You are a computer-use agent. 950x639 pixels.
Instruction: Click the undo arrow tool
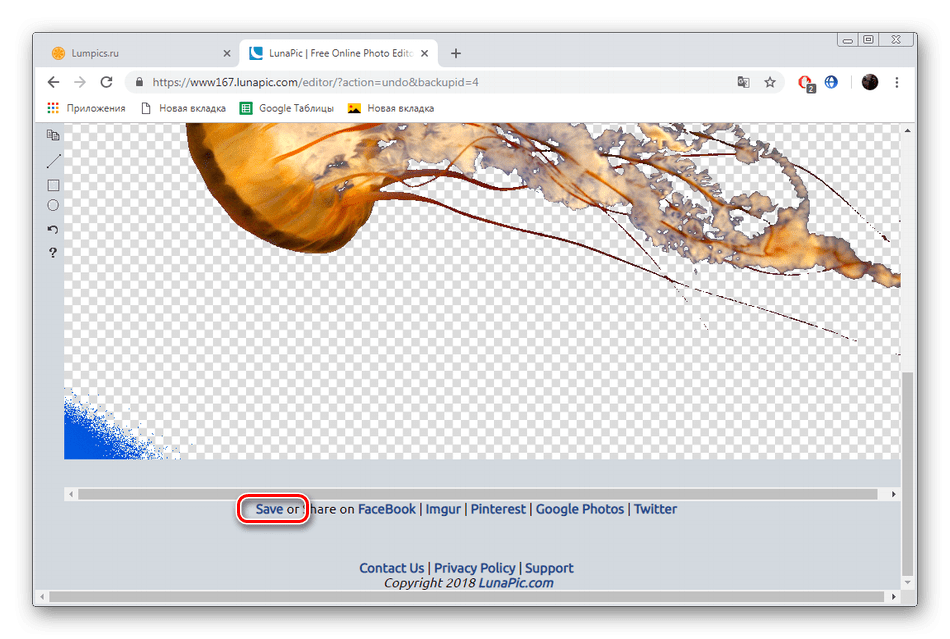pyautogui.click(x=53, y=230)
